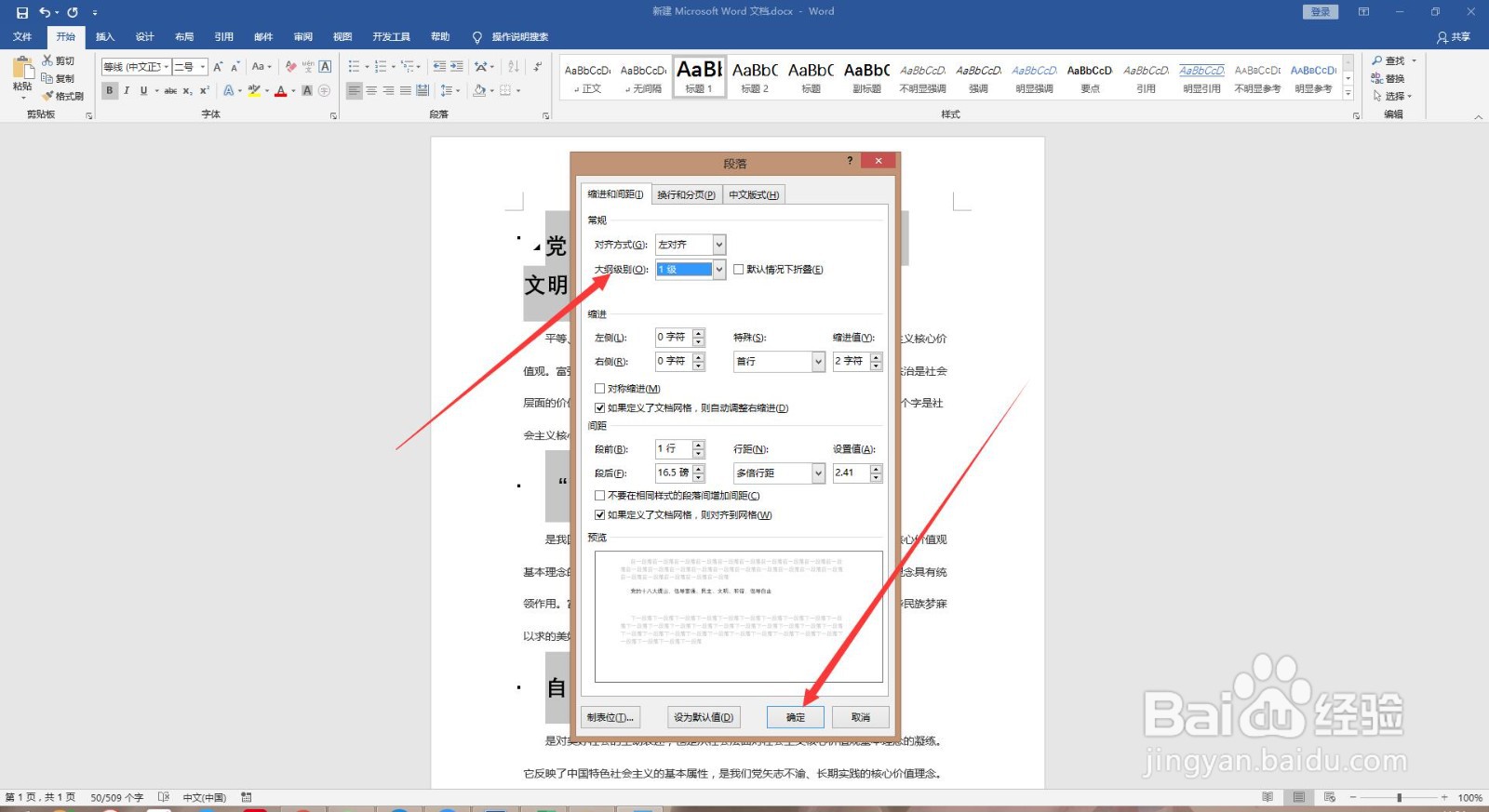This screenshot has height=812, width=1489.
Task: Apply subscript formatting
Action: click(x=187, y=90)
